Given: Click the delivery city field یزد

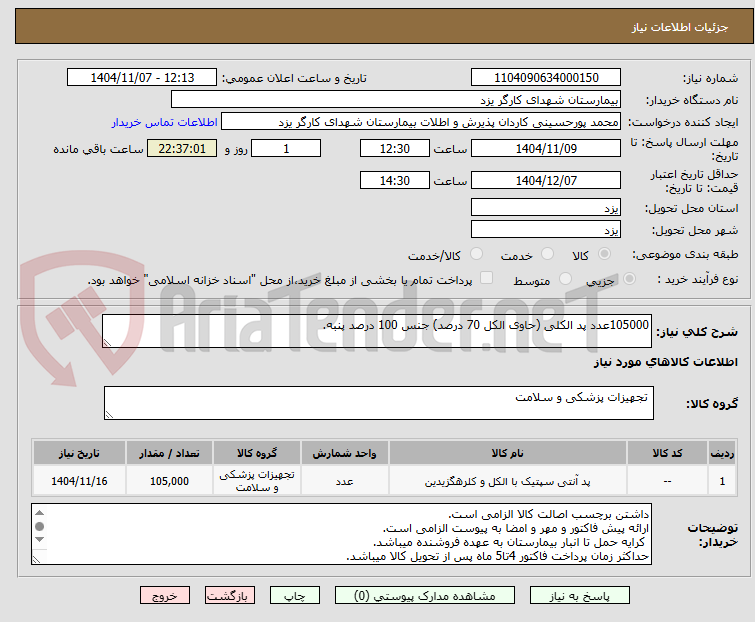Looking at the screenshot, I should click(546, 229).
